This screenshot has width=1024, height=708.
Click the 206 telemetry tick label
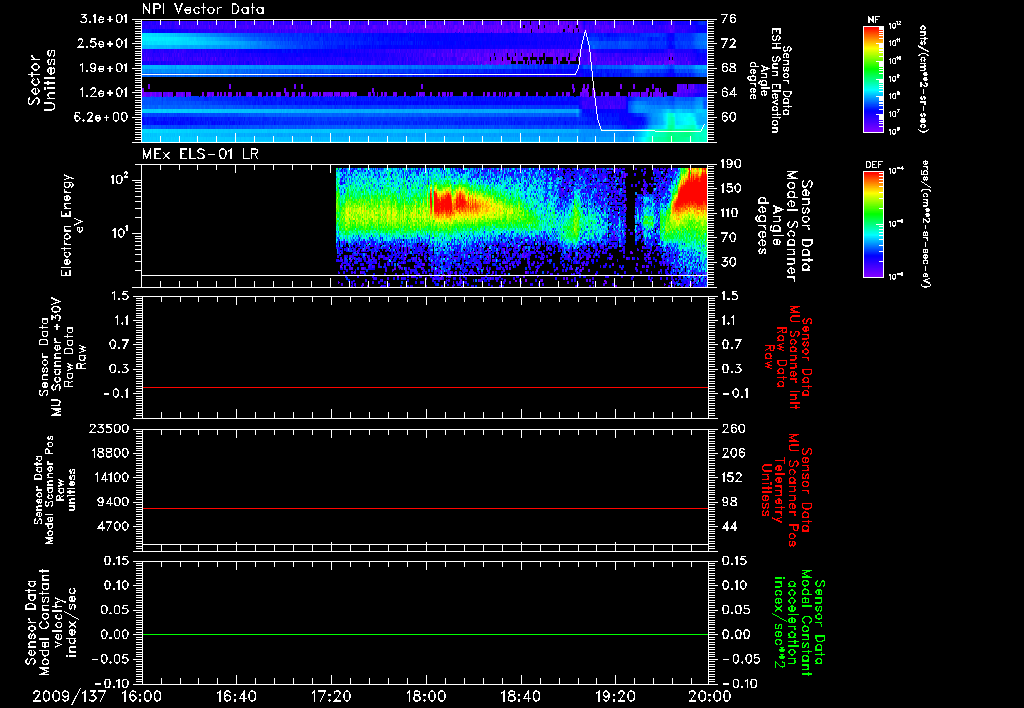point(732,453)
